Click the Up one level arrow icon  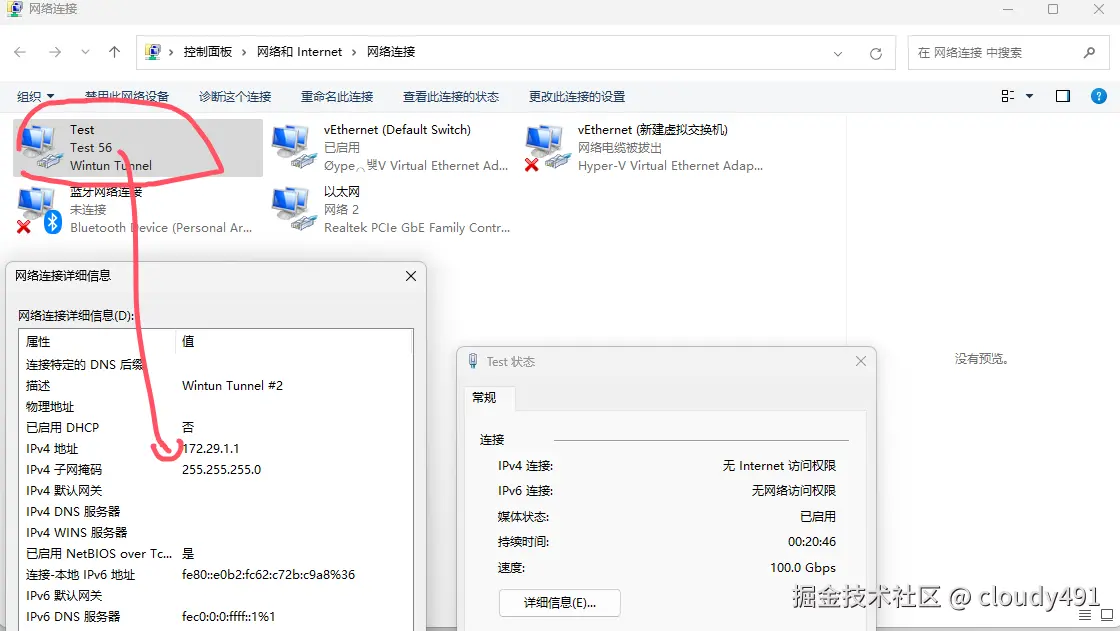point(115,52)
